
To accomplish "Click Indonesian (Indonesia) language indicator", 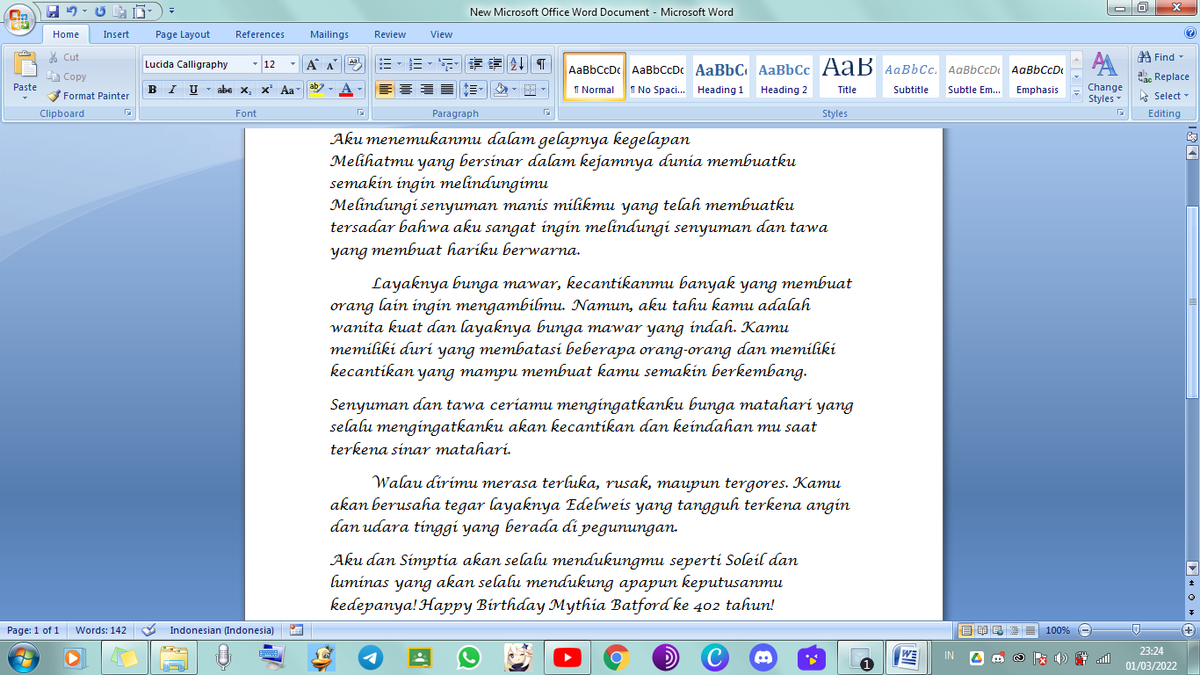I will (x=222, y=630).
